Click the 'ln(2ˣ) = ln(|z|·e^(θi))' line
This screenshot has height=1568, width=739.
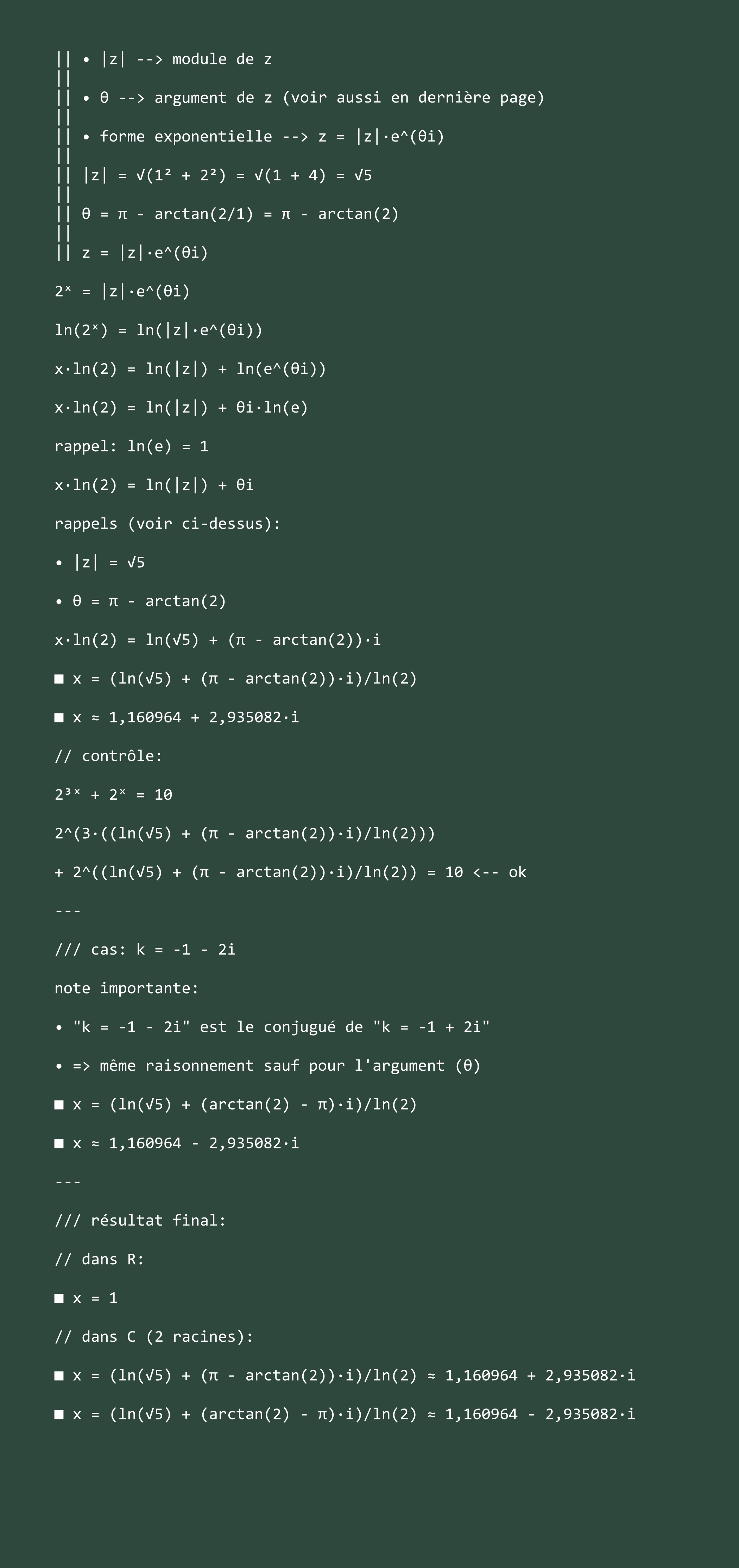point(158,330)
